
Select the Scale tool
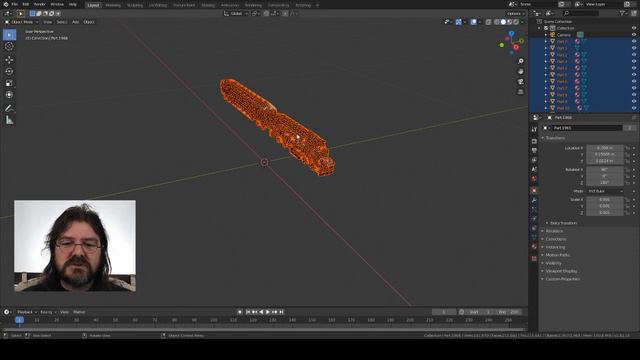(x=9, y=83)
